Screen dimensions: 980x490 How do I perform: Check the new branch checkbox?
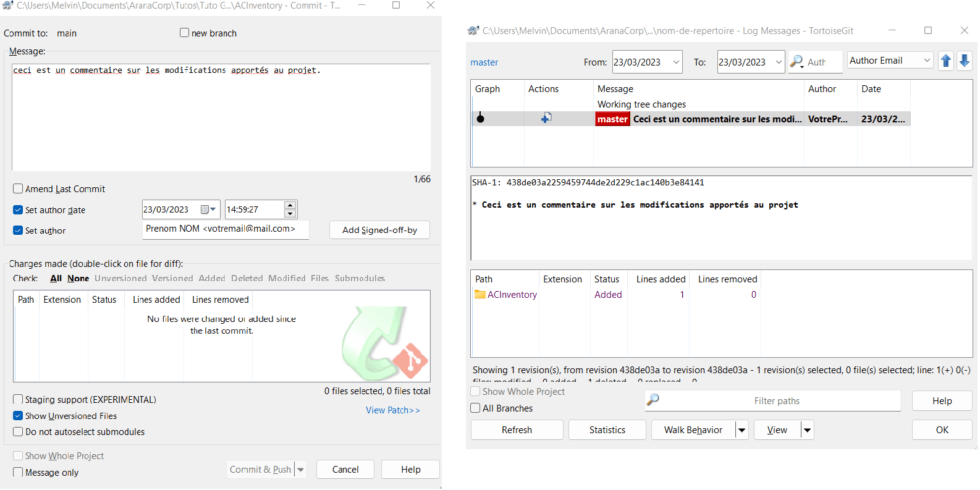click(x=184, y=33)
